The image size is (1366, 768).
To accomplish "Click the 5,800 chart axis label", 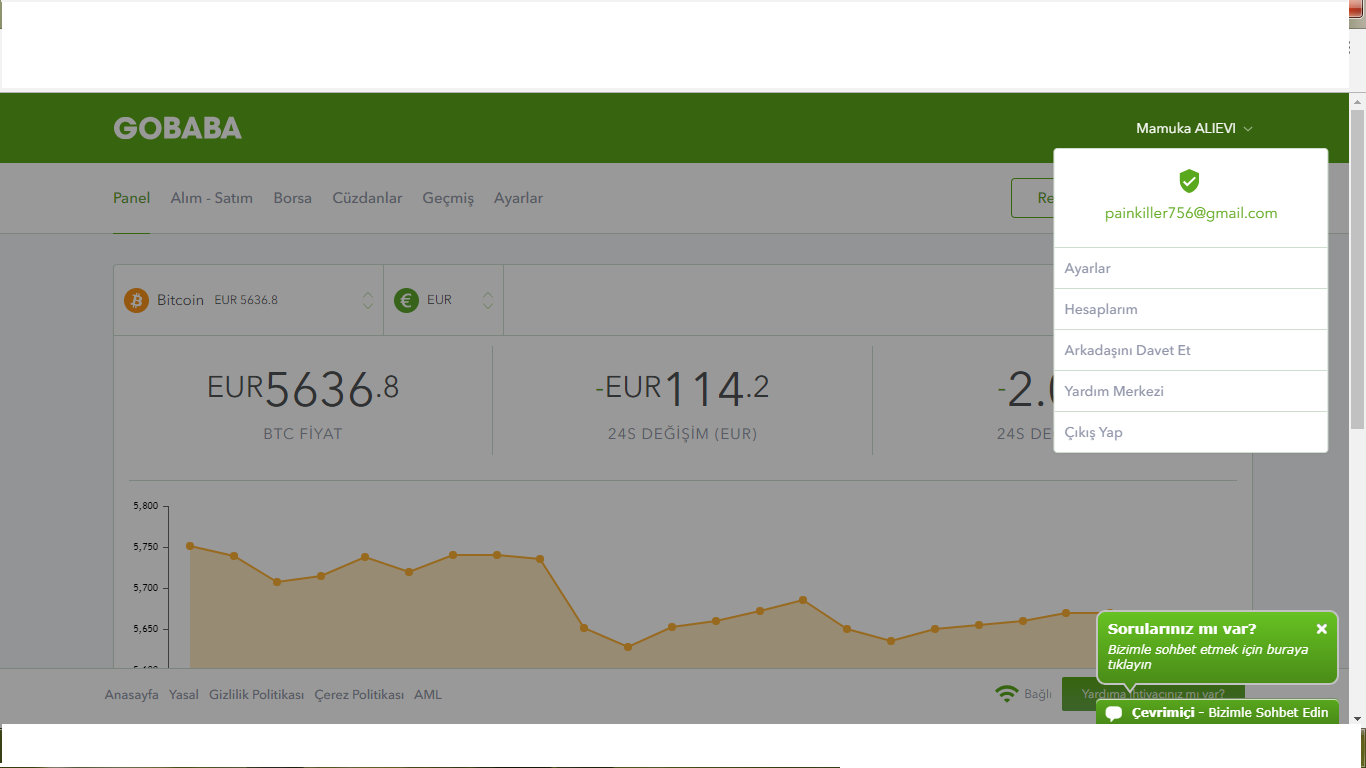I will click(x=145, y=506).
